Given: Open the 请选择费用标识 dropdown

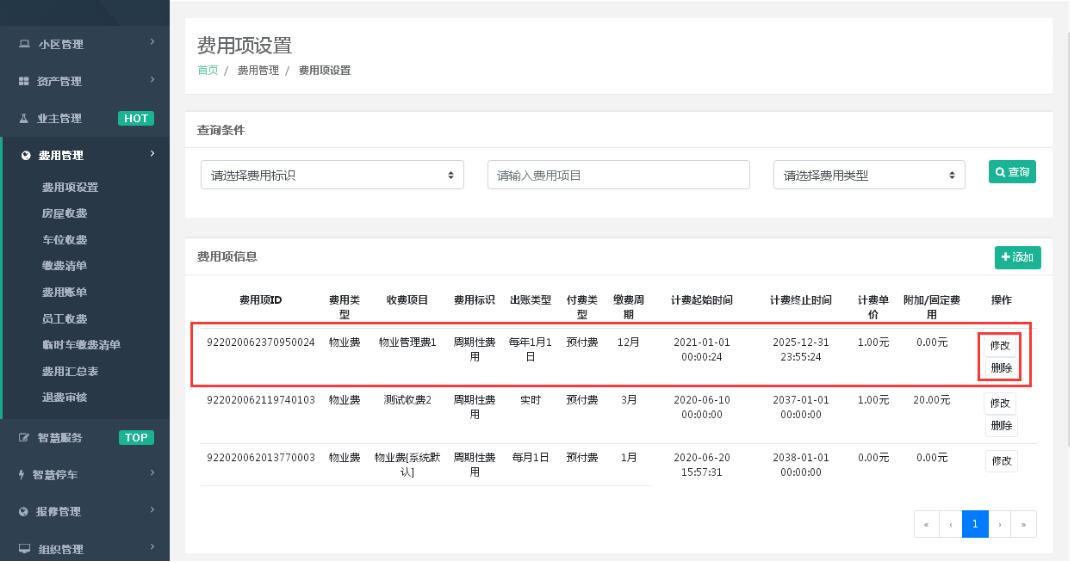Looking at the screenshot, I should [330, 175].
